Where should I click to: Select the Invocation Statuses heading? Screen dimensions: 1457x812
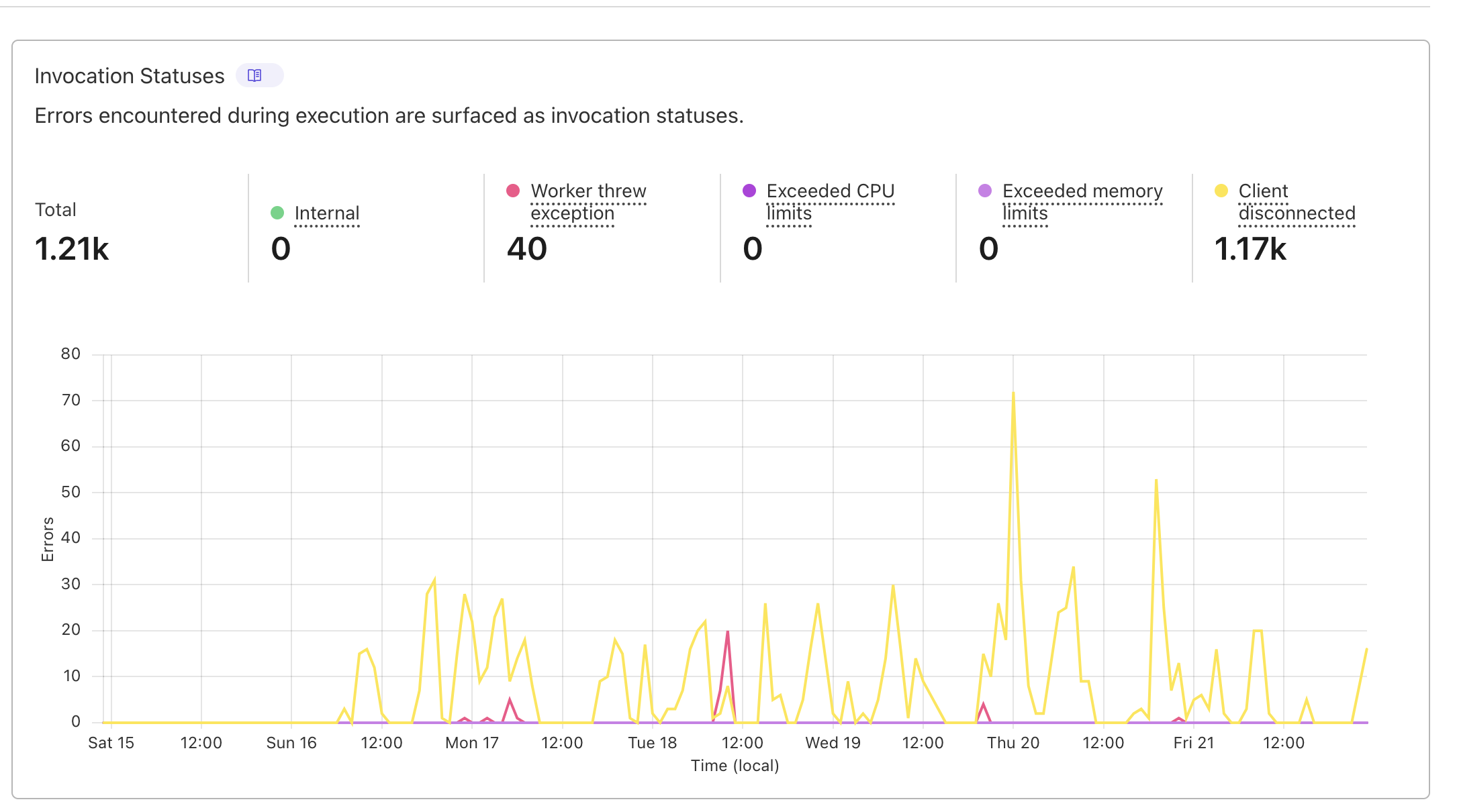pos(129,75)
